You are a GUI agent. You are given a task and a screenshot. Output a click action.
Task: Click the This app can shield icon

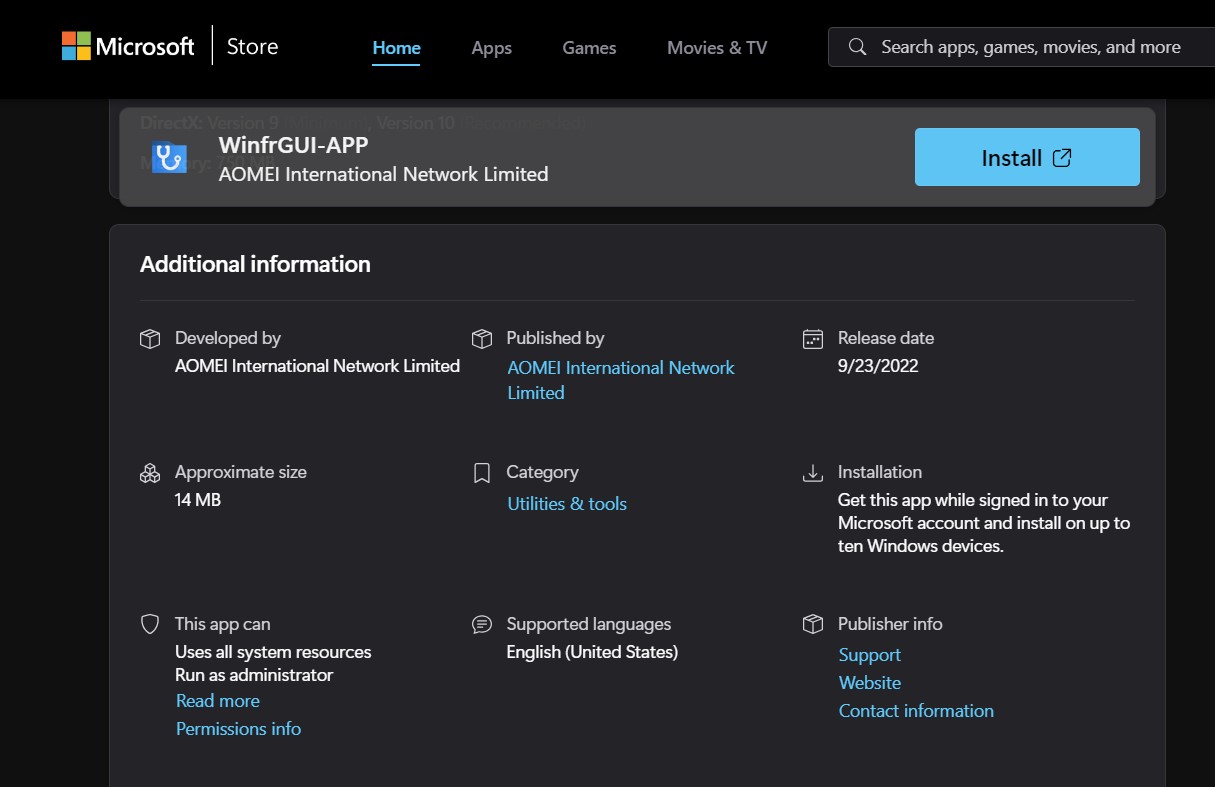tap(150, 624)
